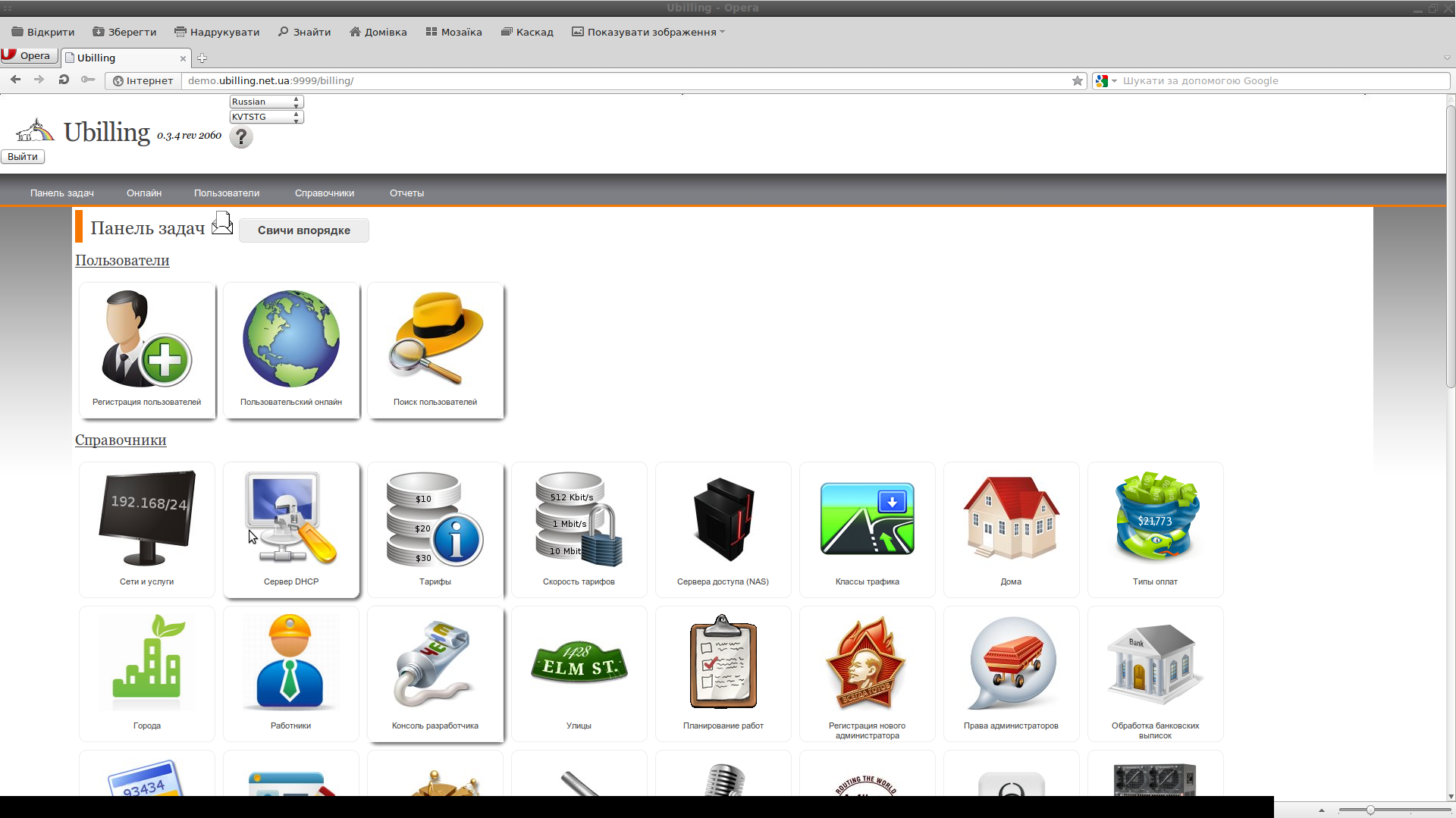Open the Пользователи menu item

(x=227, y=193)
